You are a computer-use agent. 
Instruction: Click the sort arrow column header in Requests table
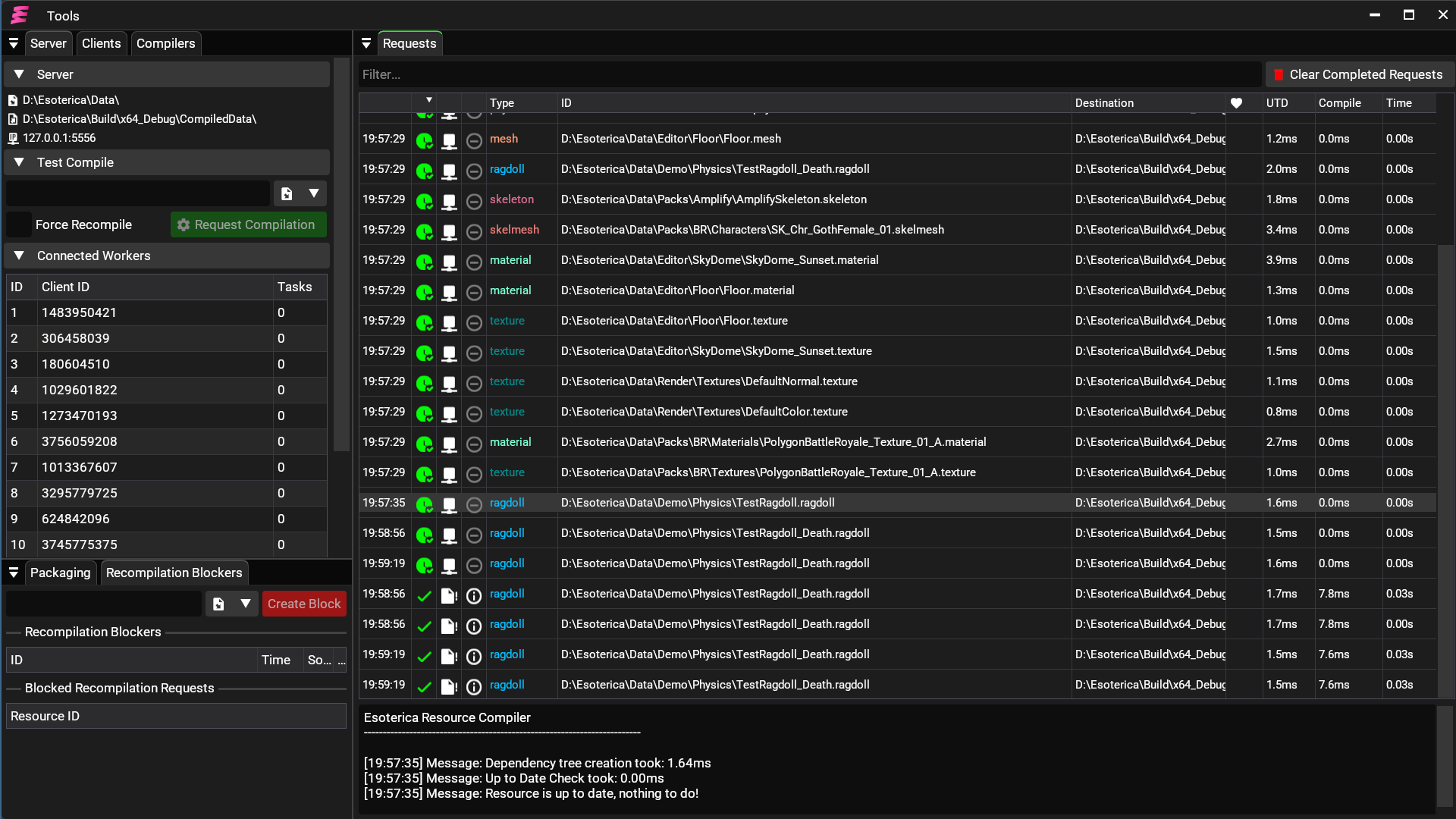[x=425, y=102]
